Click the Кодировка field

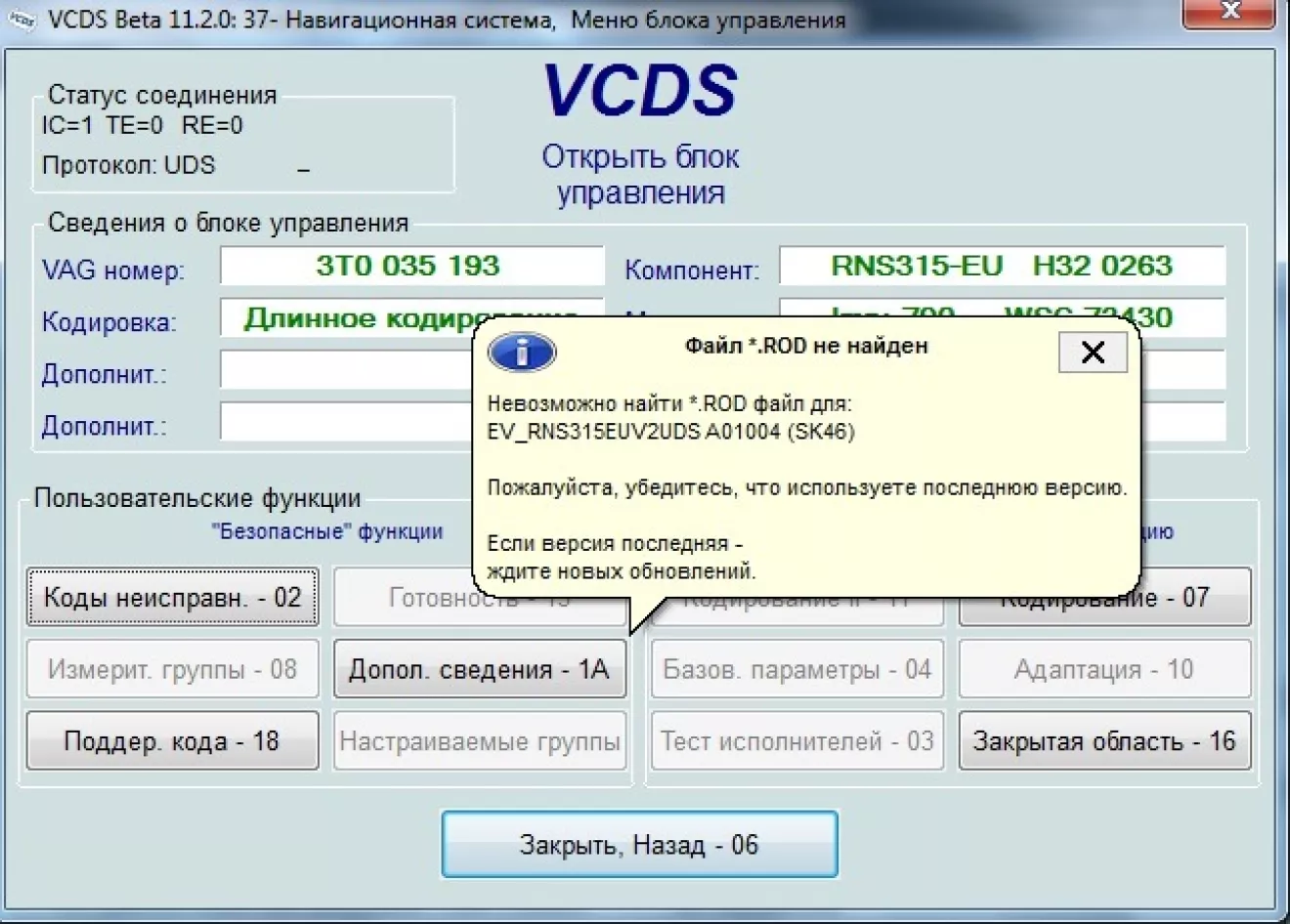click(x=347, y=318)
